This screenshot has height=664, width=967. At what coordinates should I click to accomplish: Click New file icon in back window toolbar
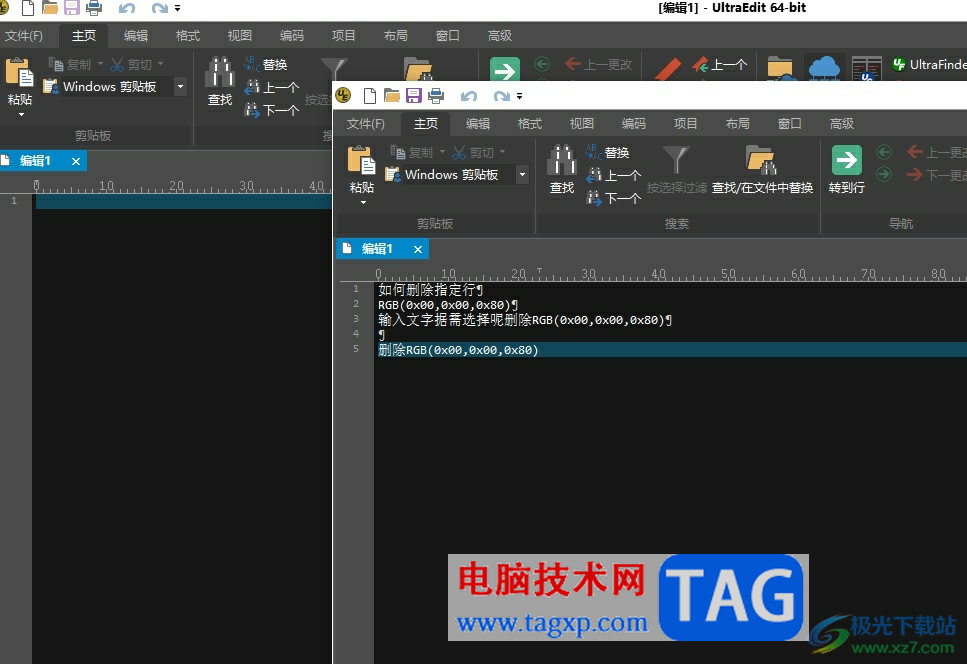pyautogui.click(x=28, y=8)
